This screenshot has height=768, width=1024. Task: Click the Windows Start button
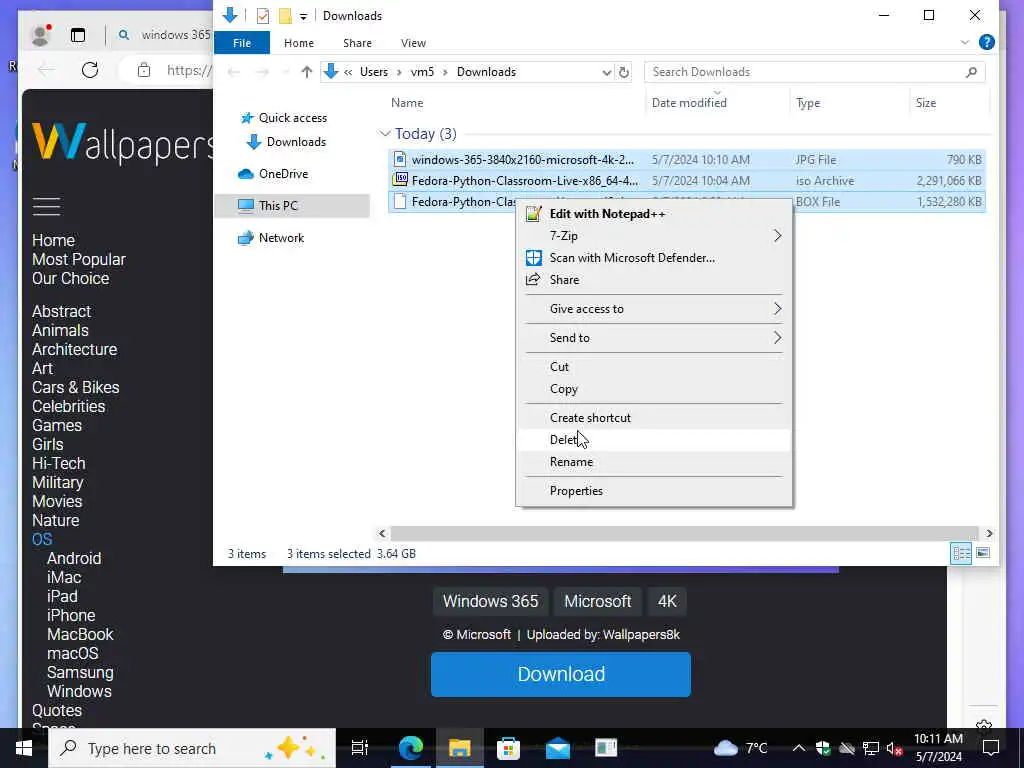point(24,748)
